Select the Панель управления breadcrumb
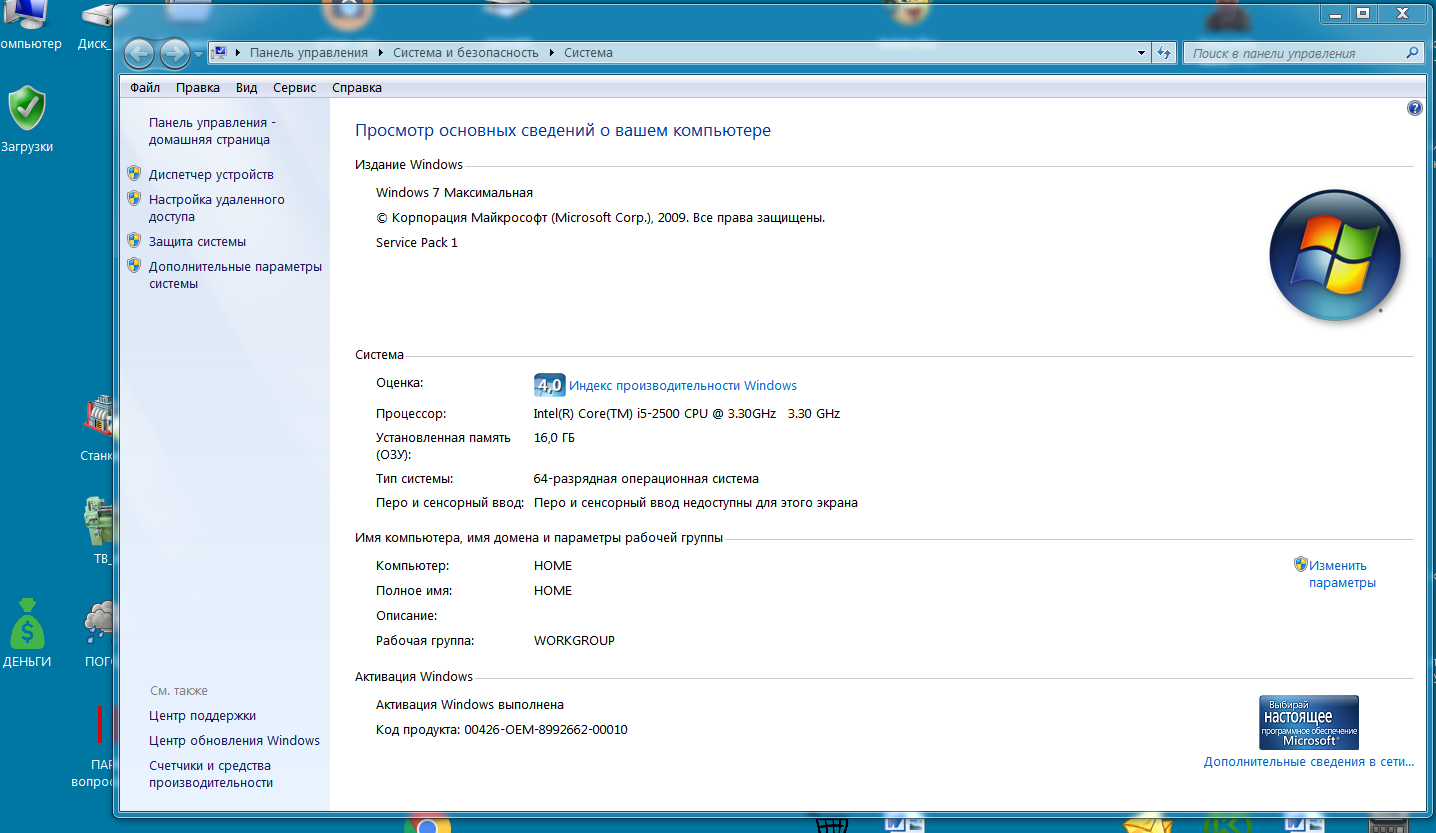 pyautogui.click(x=309, y=53)
